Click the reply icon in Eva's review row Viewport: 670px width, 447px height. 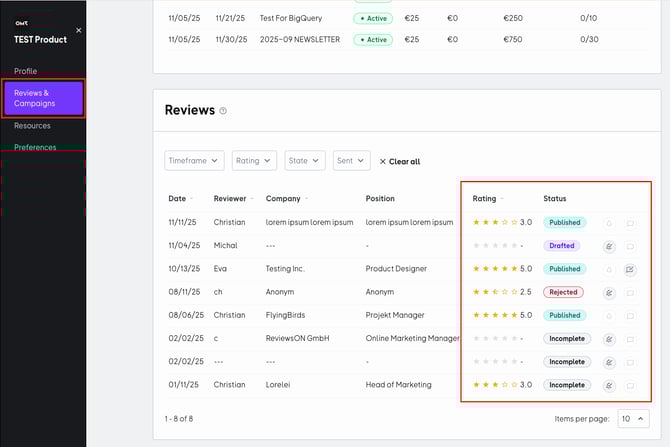[x=630, y=269]
